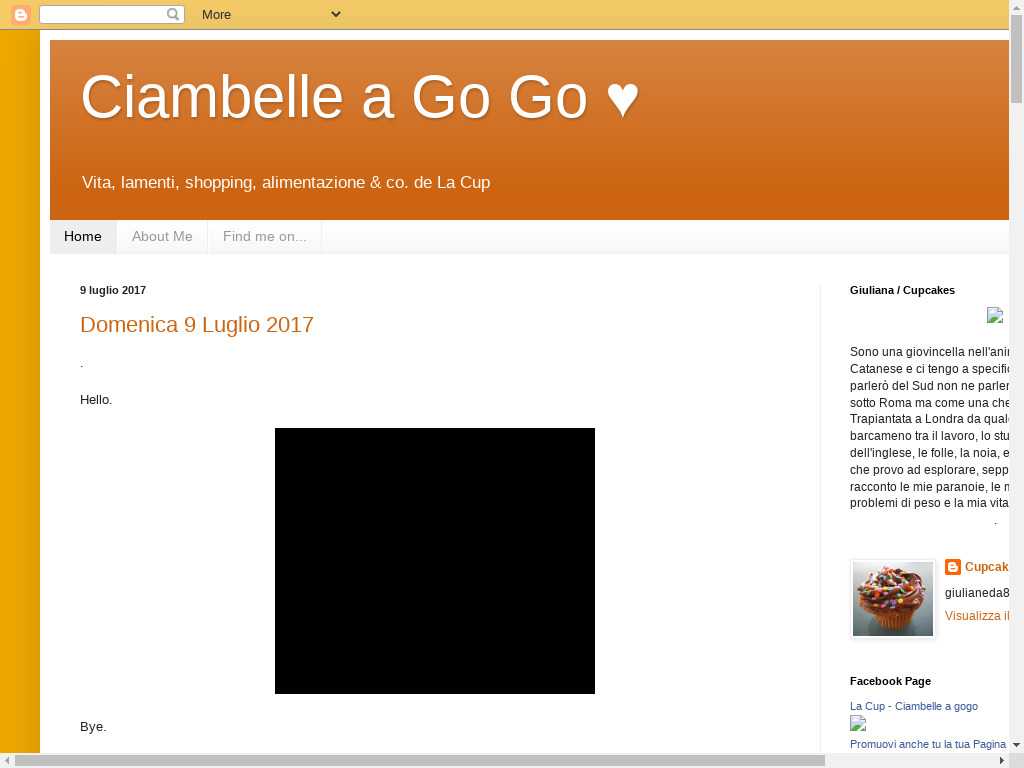Click the cupcake profile thumbnail
The width and height of the screenshot is (1024, 768).
click(893, 598)
